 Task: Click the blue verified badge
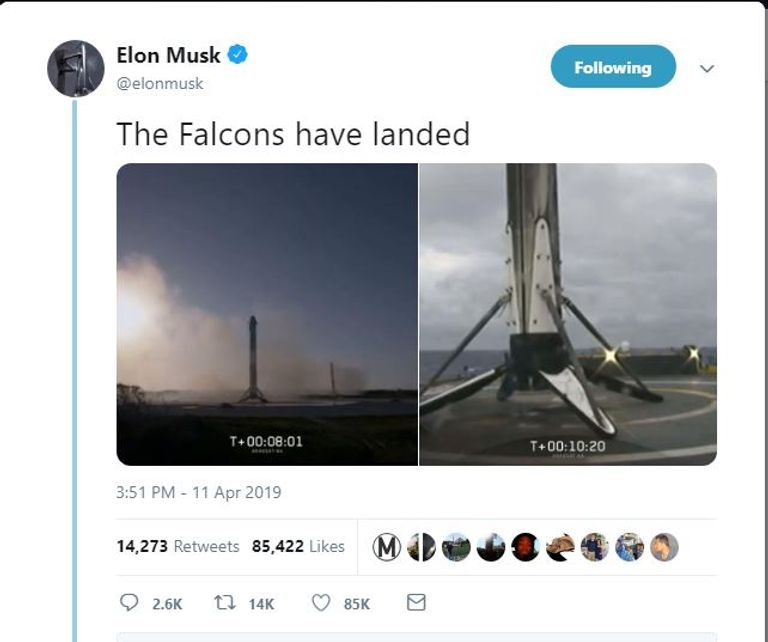click(x=237, y=54)
